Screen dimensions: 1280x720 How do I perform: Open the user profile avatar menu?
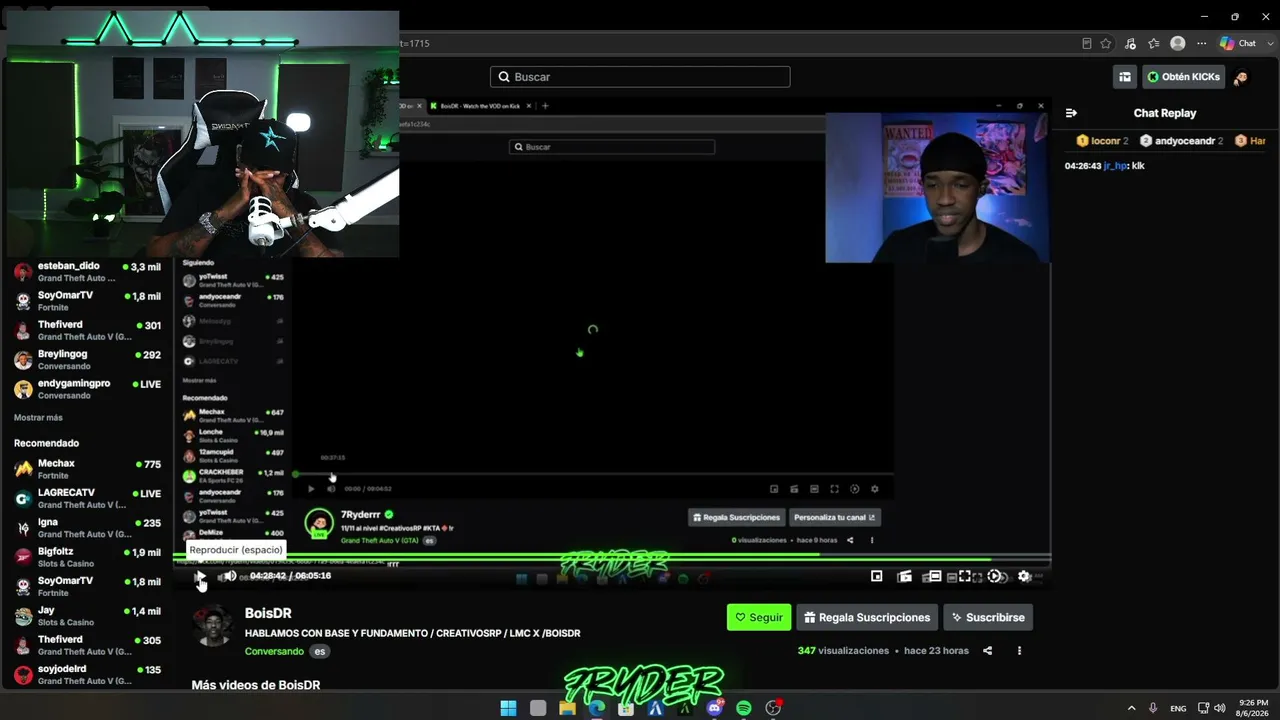(1241, 77)
